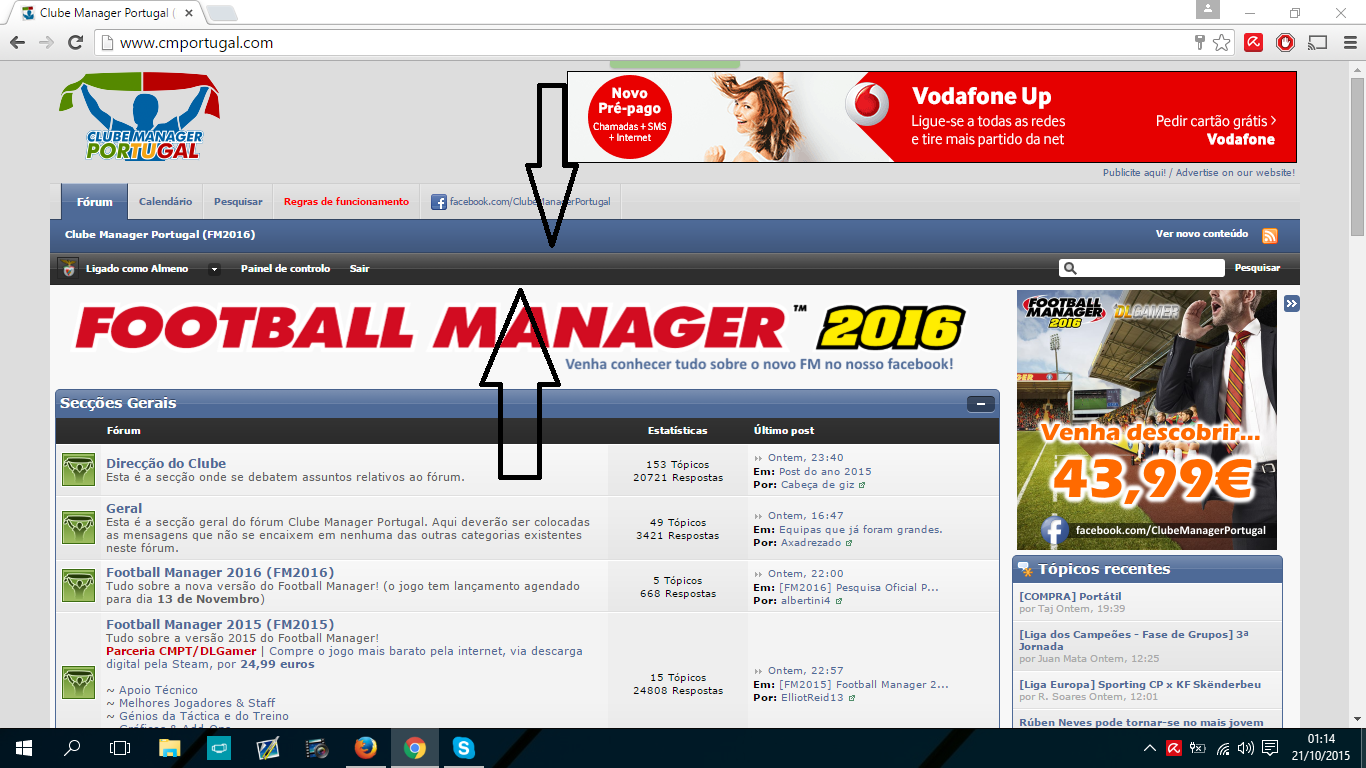Bookmark this page with the star icon
Viewport: 1366px width, 768px height.
[x=1222, y=43]
